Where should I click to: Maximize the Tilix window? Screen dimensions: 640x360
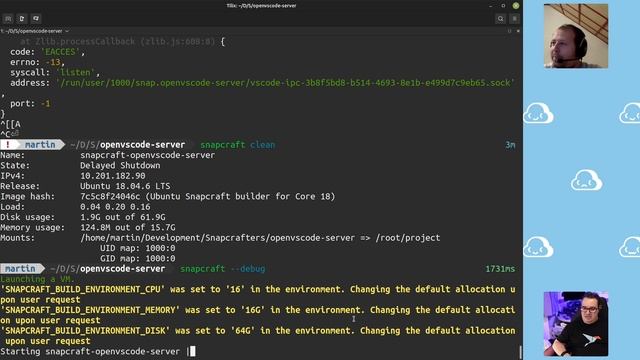coord(503,6)
